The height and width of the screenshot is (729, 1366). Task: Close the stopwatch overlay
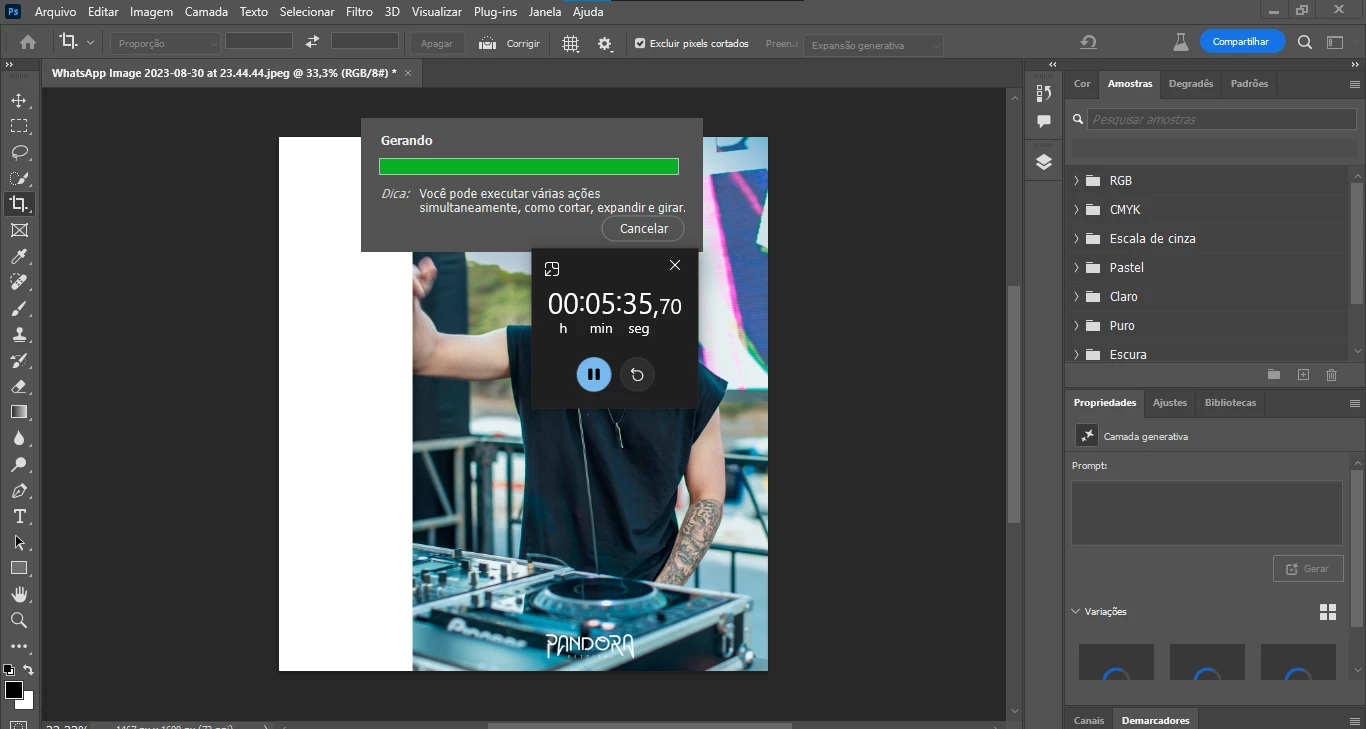675,265
